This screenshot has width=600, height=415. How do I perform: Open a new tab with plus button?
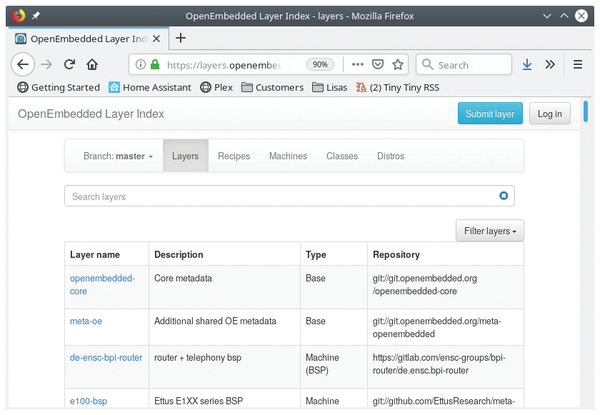click(x=181, y=38)
